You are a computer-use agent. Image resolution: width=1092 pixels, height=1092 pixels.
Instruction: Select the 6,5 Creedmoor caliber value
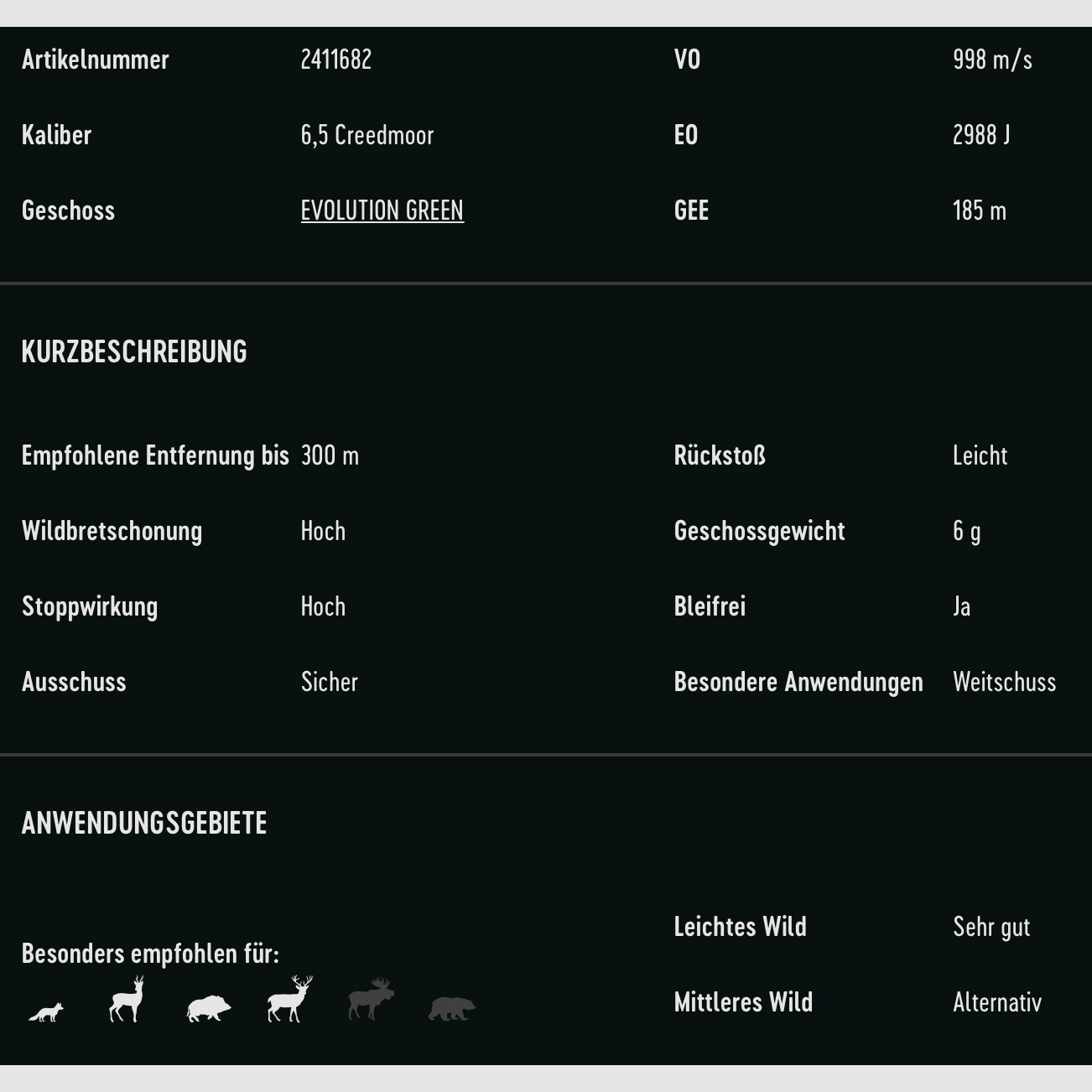367,135
